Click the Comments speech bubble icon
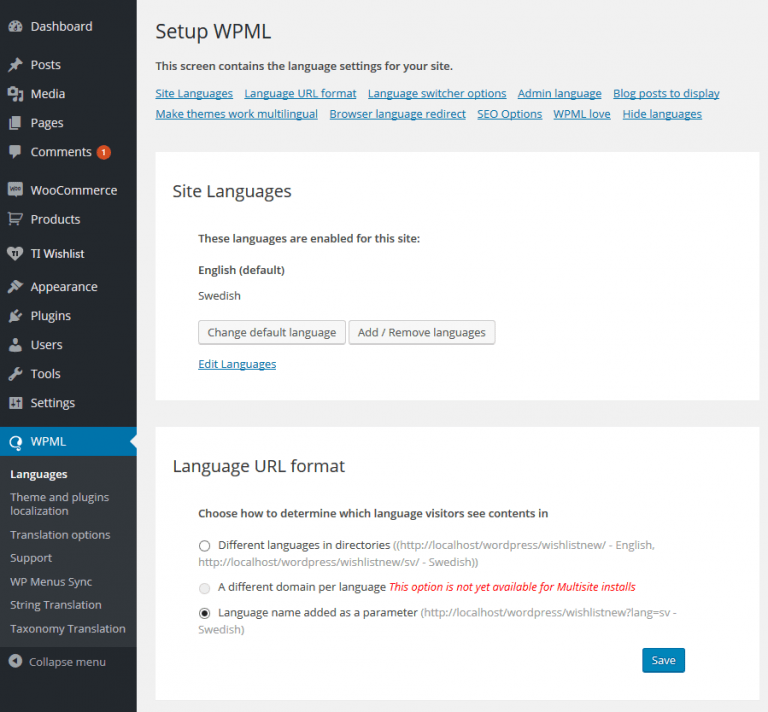Screen dimensions: 768x712 pyautogui.click(x=15, y=152)
